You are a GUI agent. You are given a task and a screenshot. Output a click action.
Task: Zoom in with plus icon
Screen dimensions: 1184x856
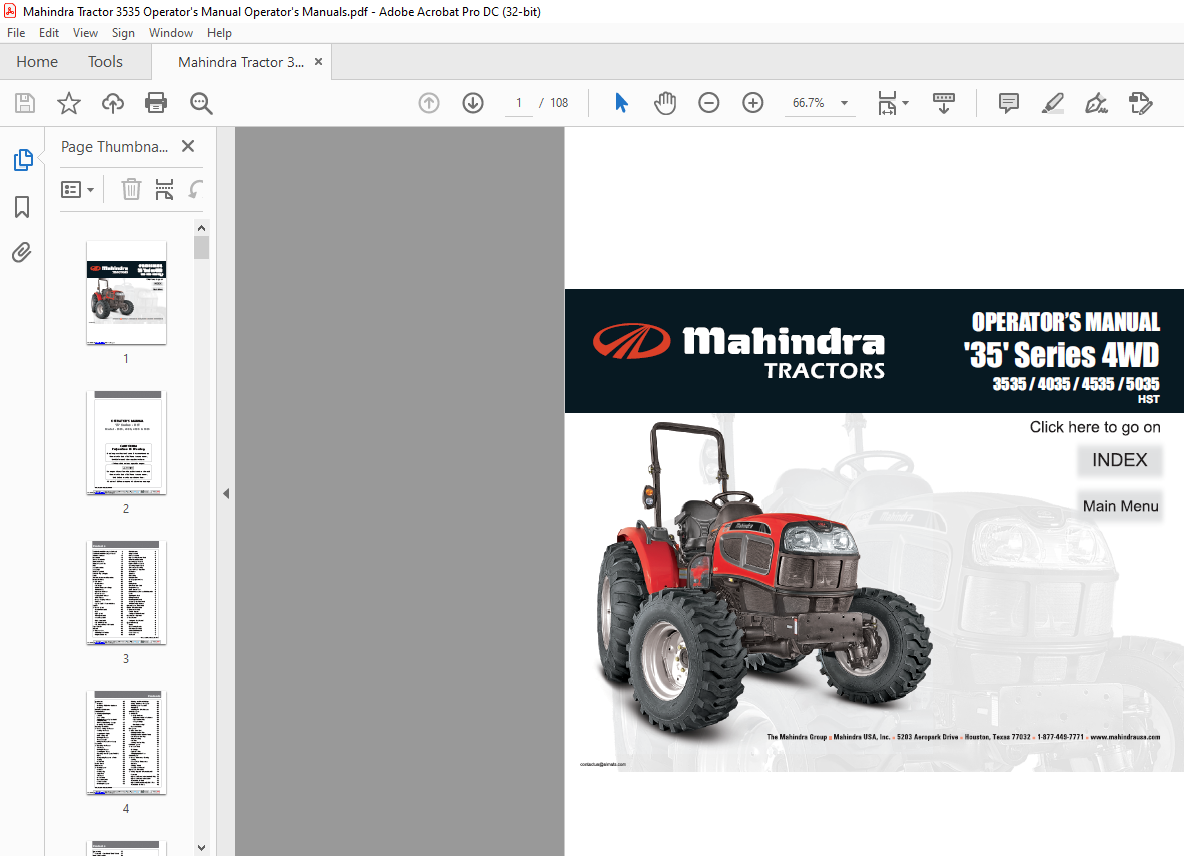pyautogui.click(x=753, y=103)
